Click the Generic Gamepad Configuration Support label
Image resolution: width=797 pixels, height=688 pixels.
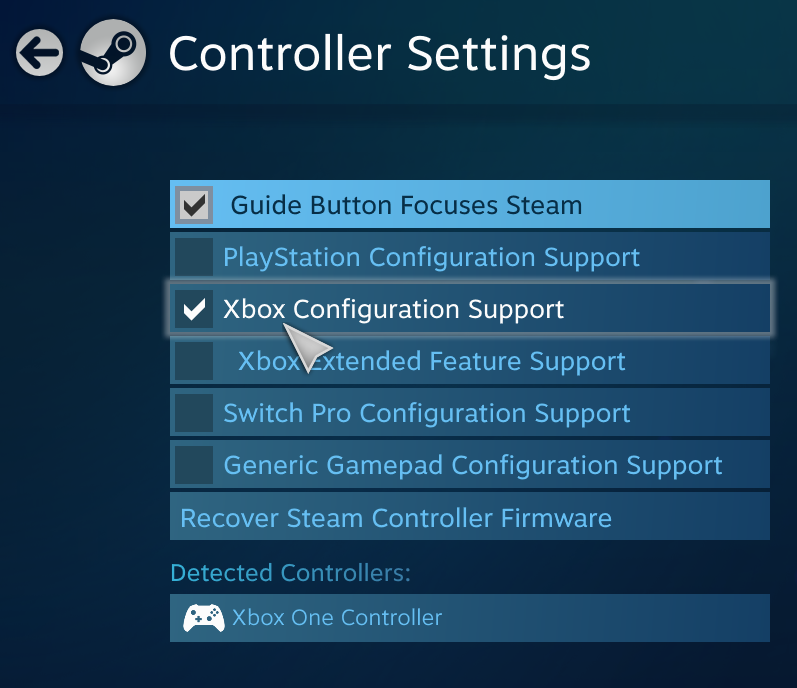(x=472, y=465)
